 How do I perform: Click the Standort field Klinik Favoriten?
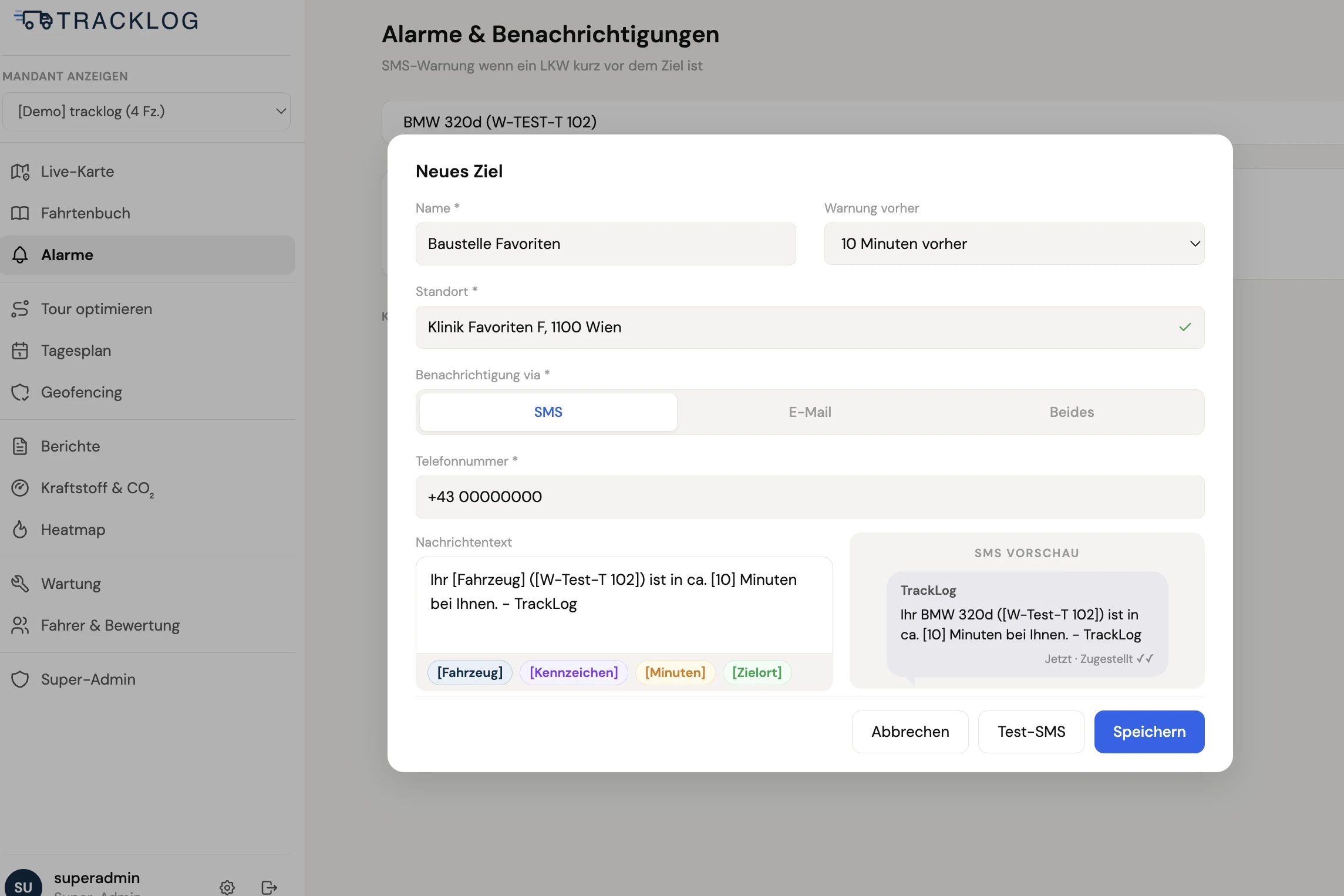810,327
